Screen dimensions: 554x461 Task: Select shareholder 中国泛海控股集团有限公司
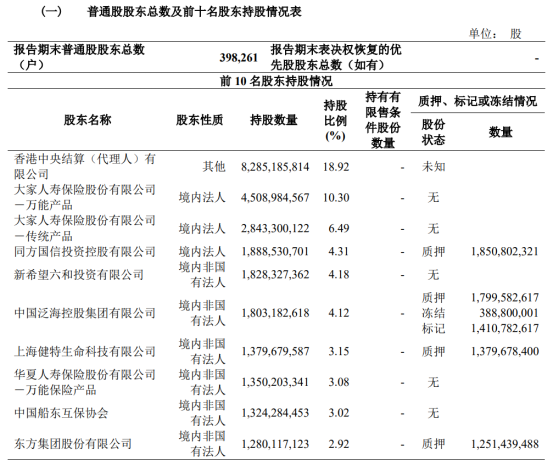[x=85, y=313]
